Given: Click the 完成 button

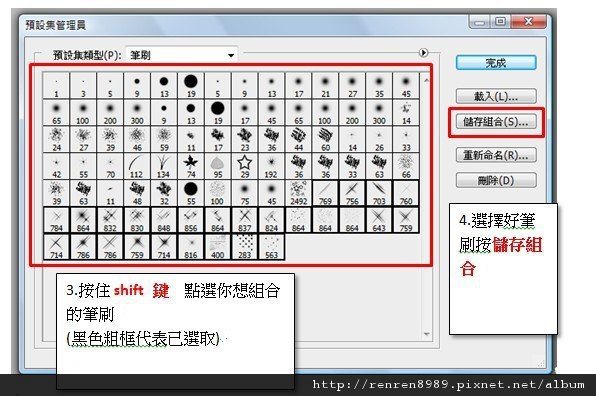Looking at the screenshot, I should pos(496,63).
